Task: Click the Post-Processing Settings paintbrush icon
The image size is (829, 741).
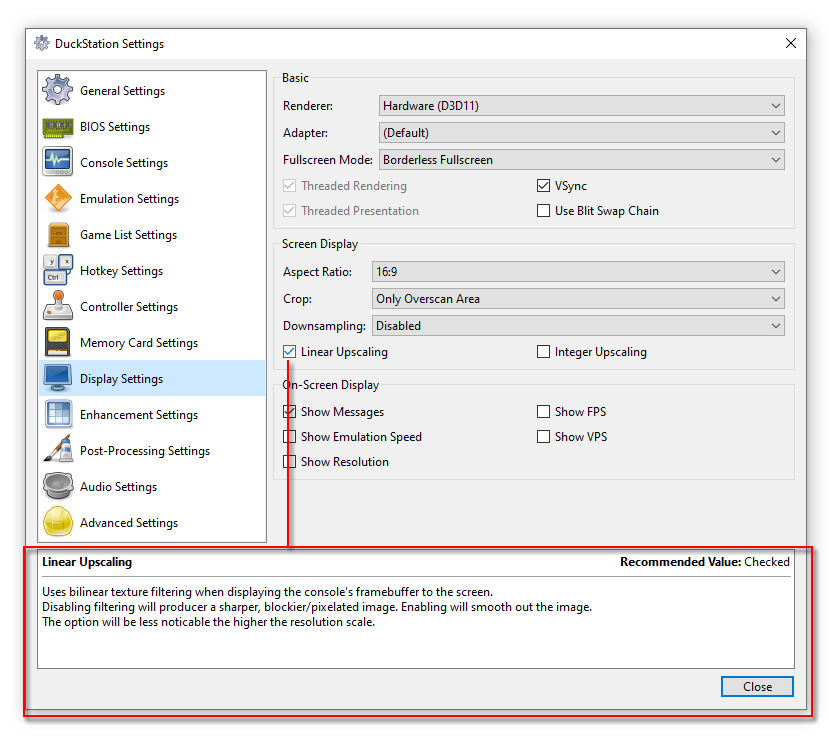Action: (58, 450)
